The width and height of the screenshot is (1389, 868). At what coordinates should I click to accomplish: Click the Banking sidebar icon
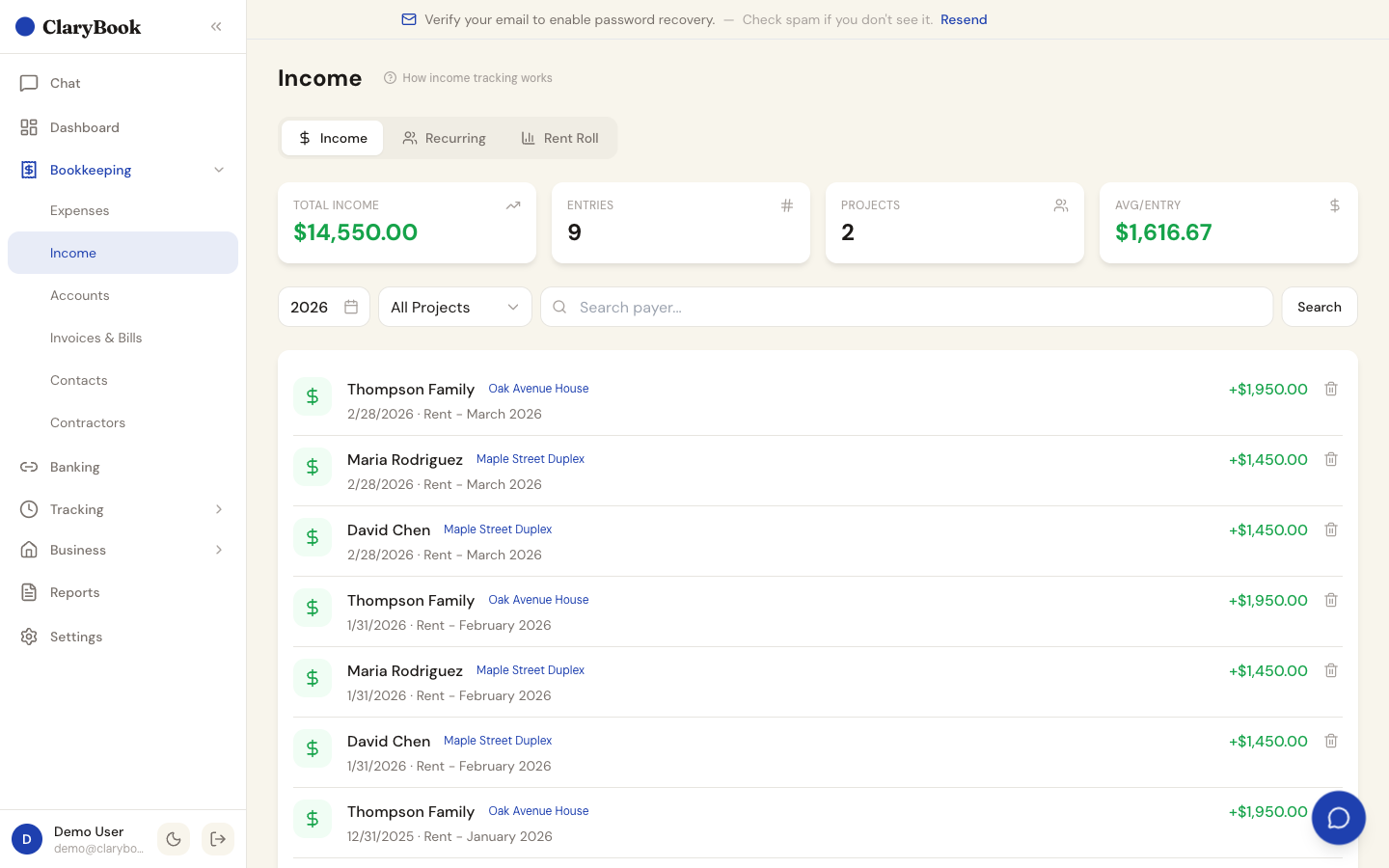coord(29,467)
